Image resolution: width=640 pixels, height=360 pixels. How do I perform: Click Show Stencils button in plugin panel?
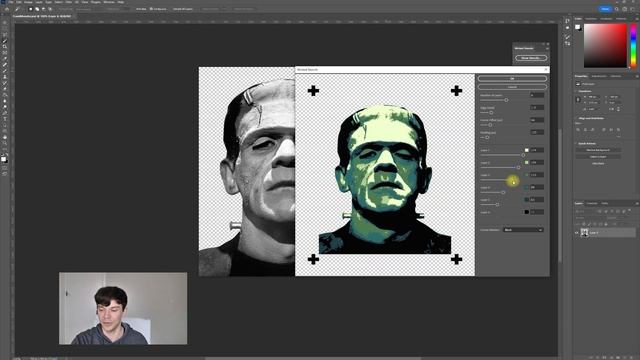pyautogui.click(x=531, y=58)
